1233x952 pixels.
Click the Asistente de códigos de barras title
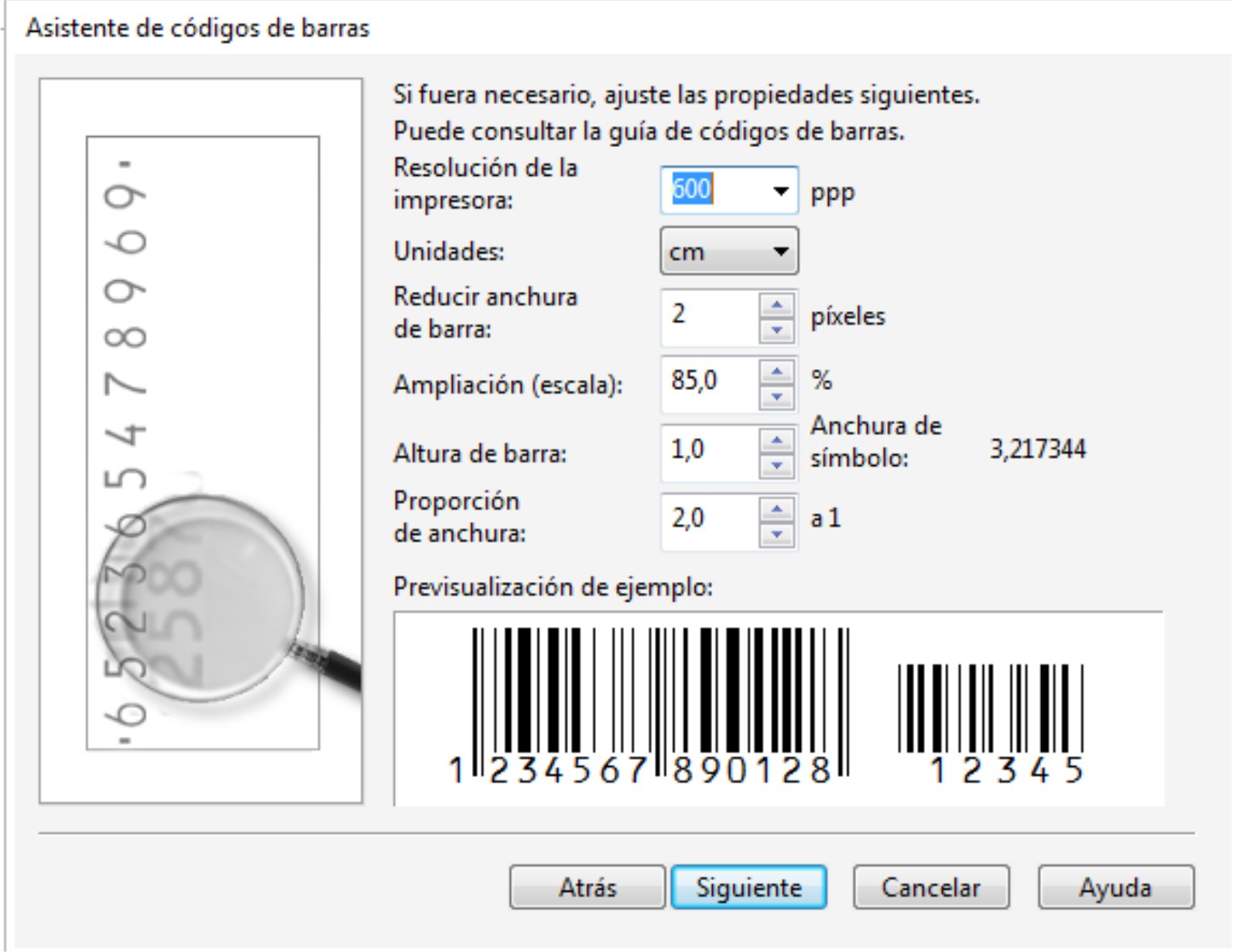(x=197, y=29)
